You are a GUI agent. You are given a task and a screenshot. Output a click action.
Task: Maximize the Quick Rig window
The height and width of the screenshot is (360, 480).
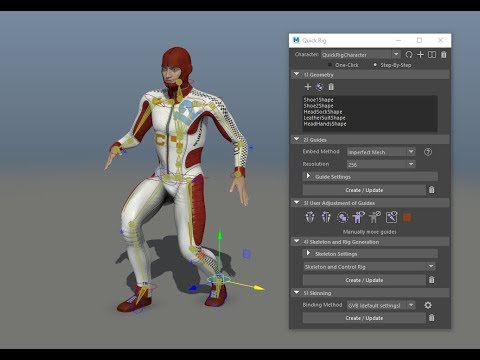[419, 40]
